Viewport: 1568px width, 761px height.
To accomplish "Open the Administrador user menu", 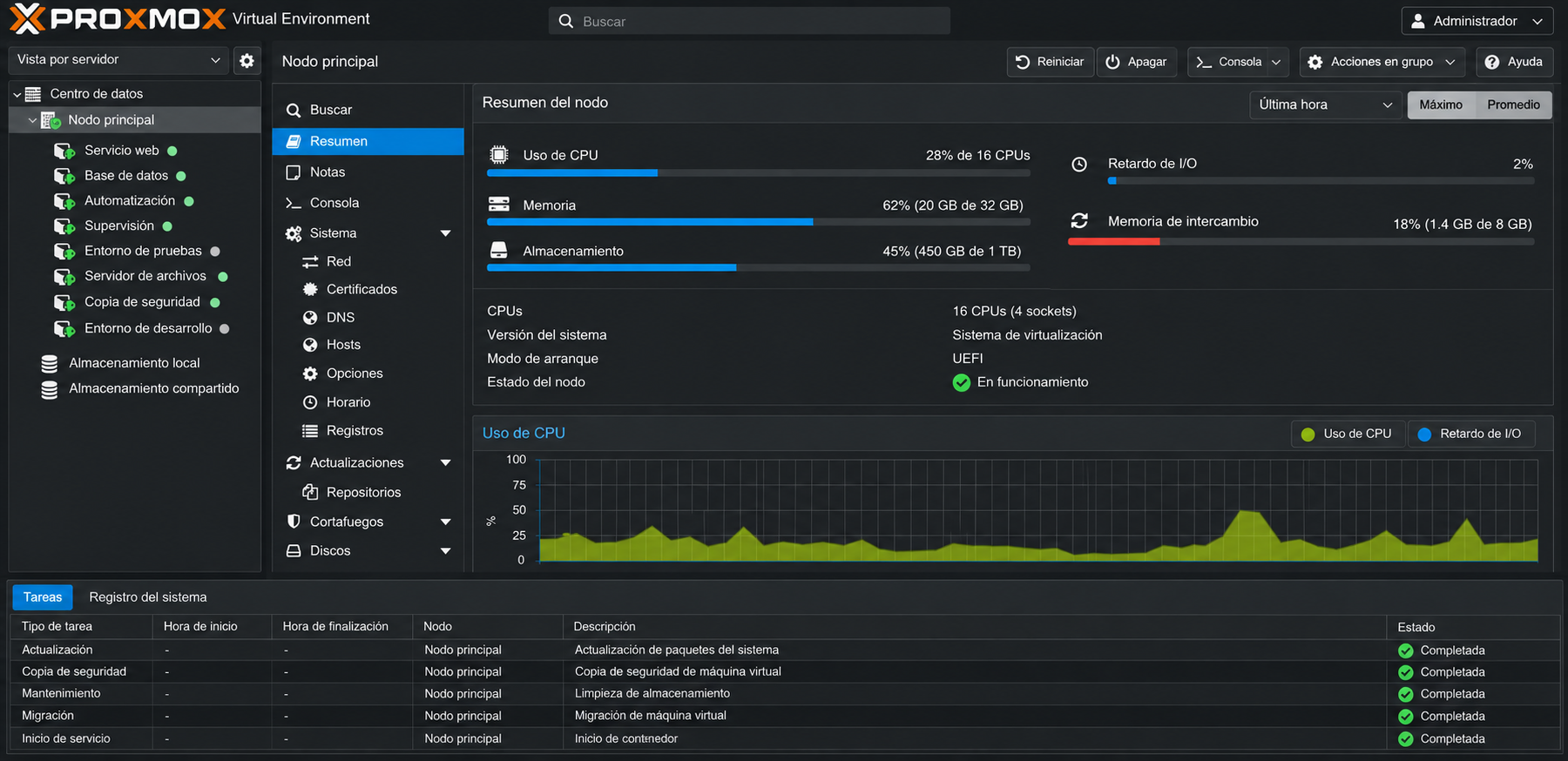I will click(1476, 21).
